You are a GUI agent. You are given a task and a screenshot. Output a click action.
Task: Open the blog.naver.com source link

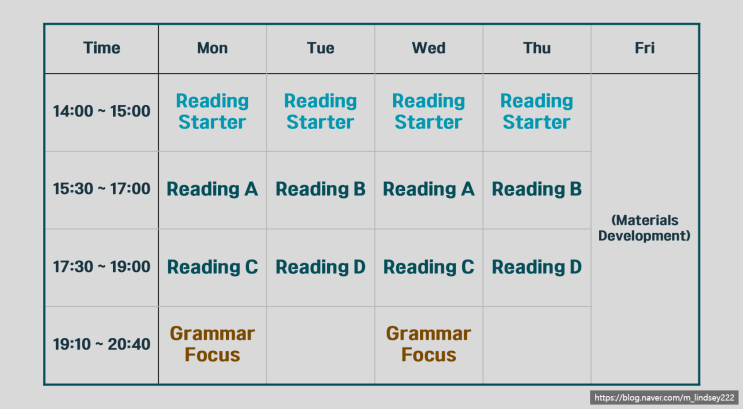664,398
